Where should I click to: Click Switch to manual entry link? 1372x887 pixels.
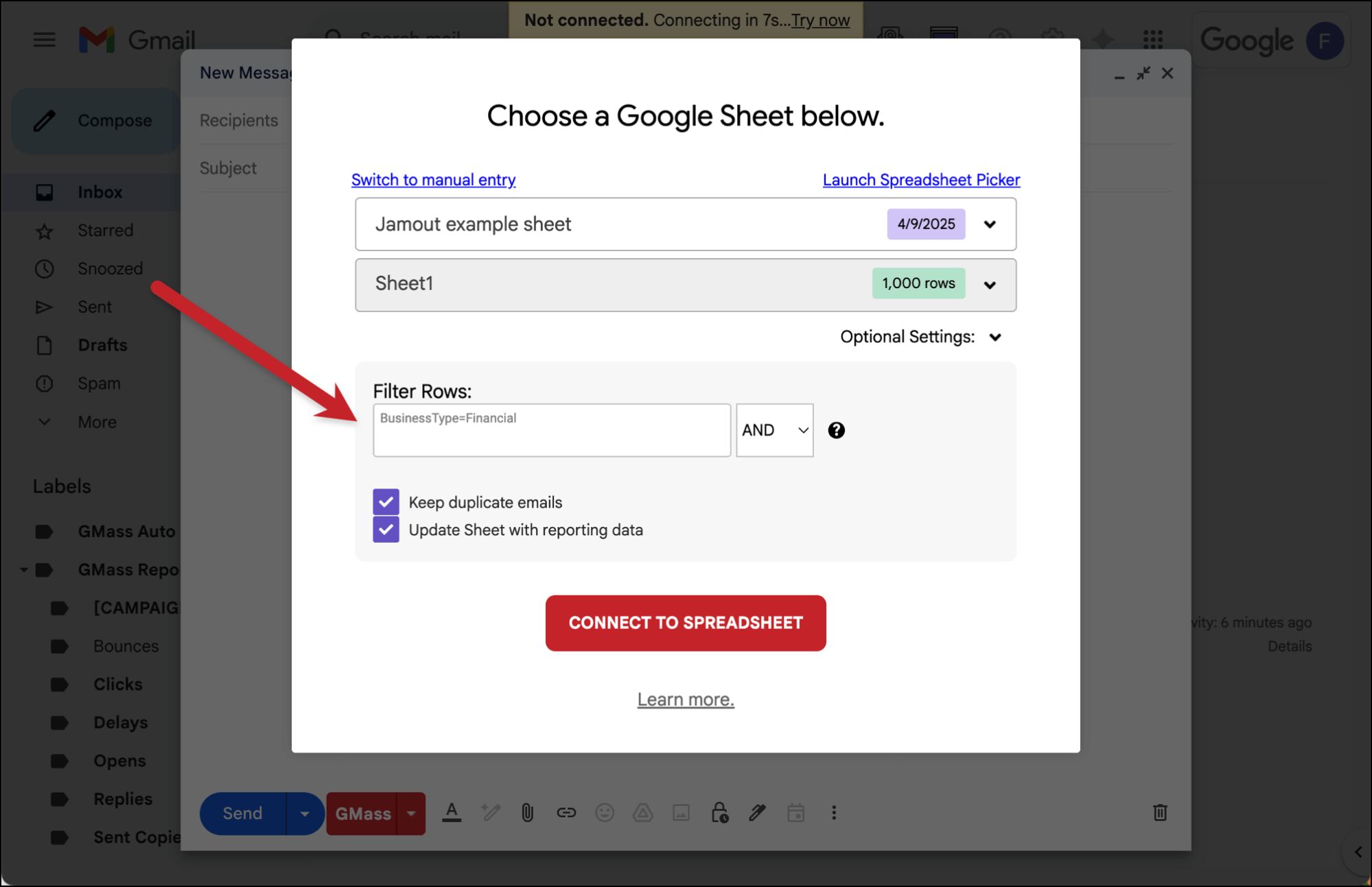tap(433, 180)
